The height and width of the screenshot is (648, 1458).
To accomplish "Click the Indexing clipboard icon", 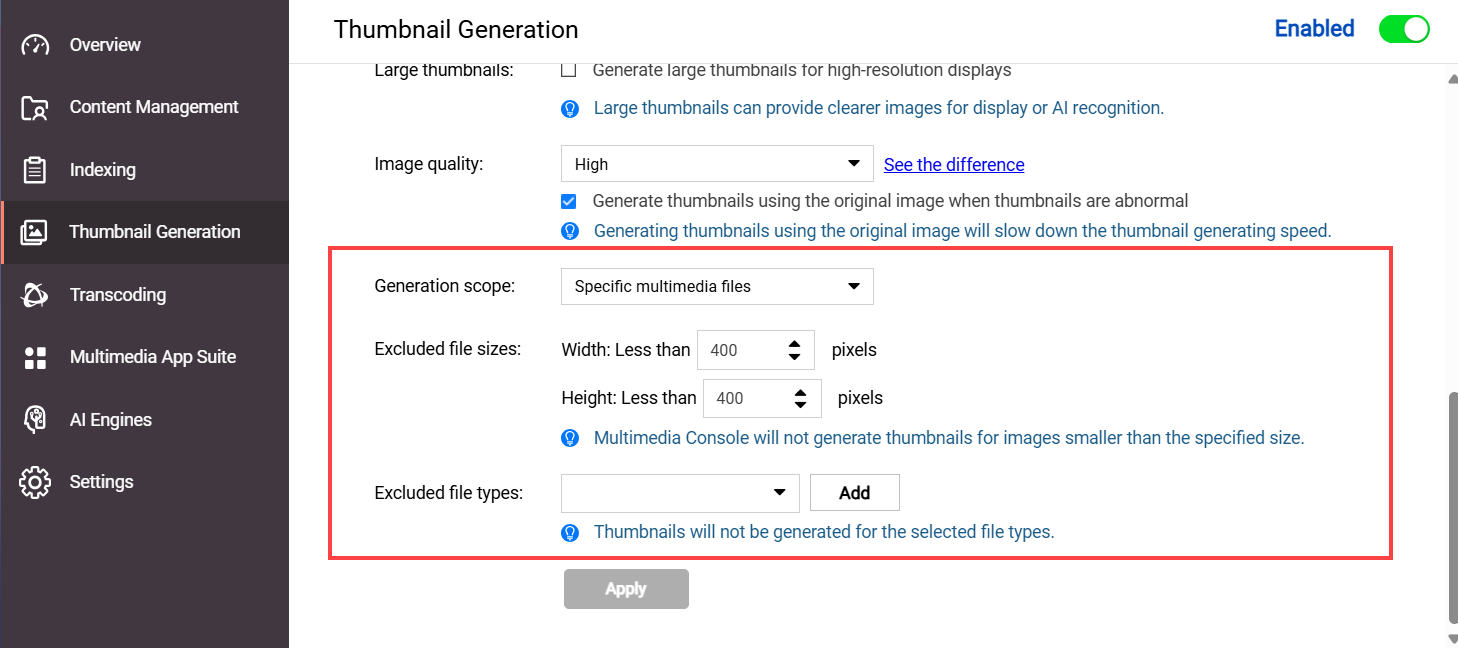I will click(x=34, y=169).
